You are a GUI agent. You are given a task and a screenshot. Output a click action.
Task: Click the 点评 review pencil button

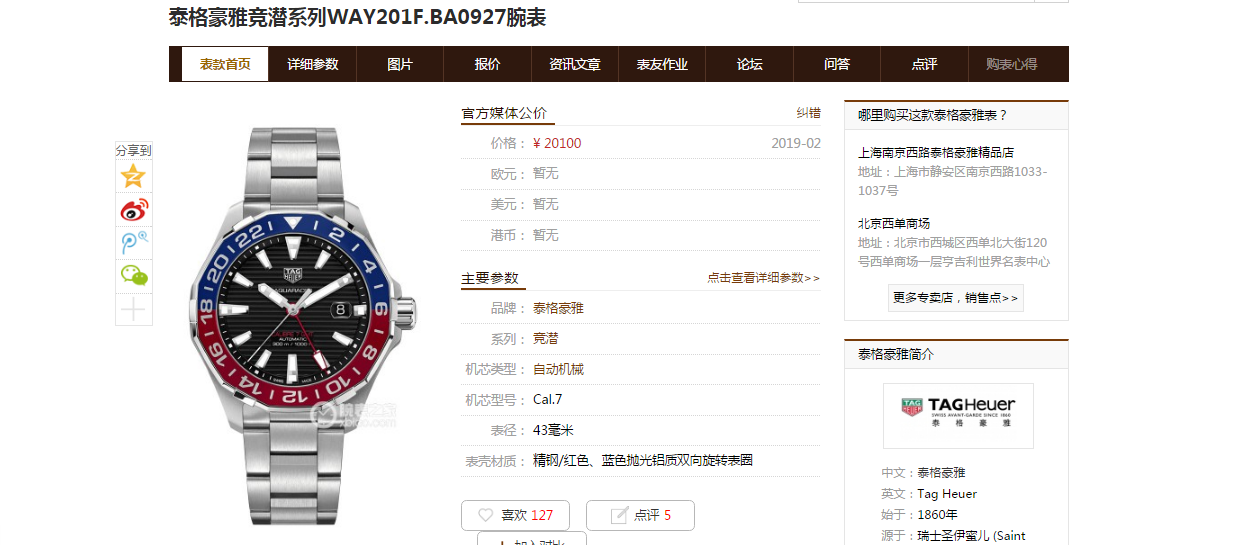coord(640,515)
